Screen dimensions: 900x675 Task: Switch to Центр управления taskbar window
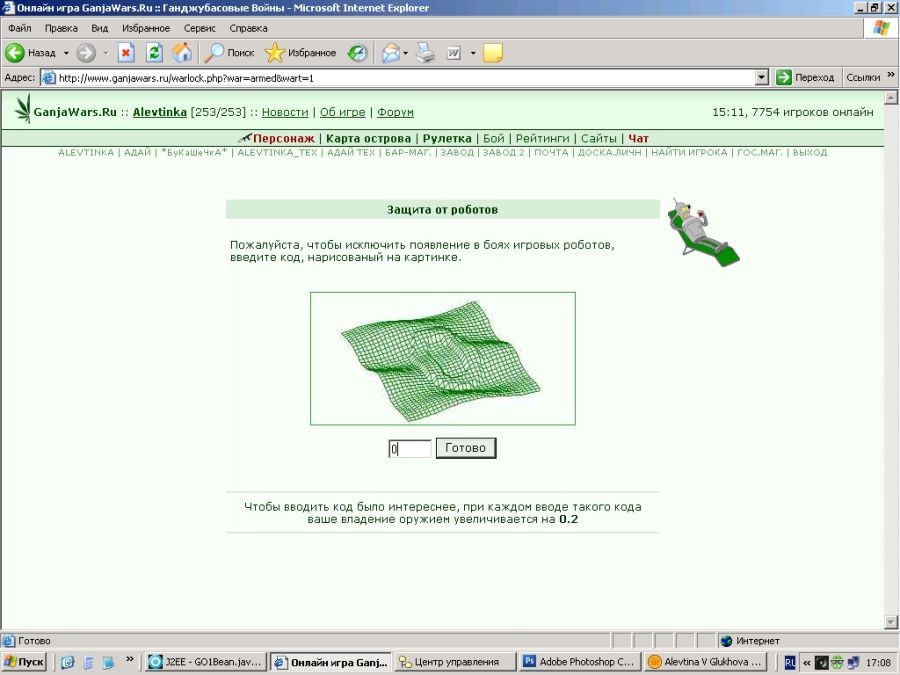[x=455, y=662]
